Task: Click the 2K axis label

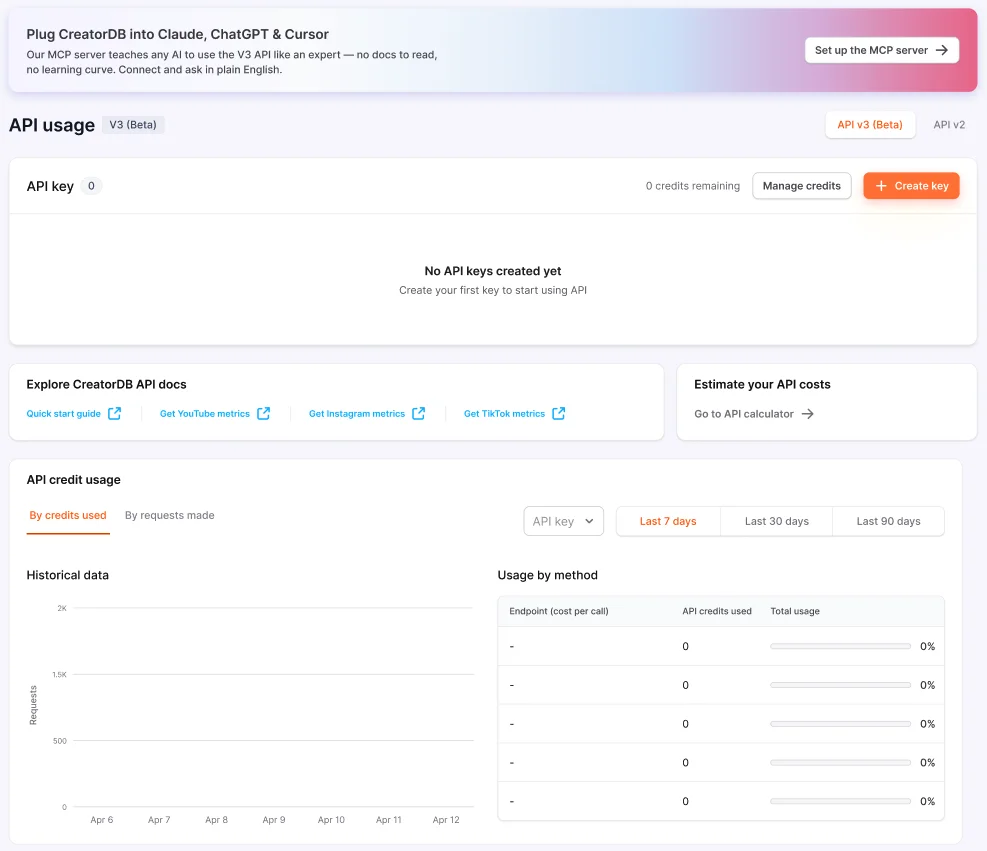Action: tap(62, 608)
